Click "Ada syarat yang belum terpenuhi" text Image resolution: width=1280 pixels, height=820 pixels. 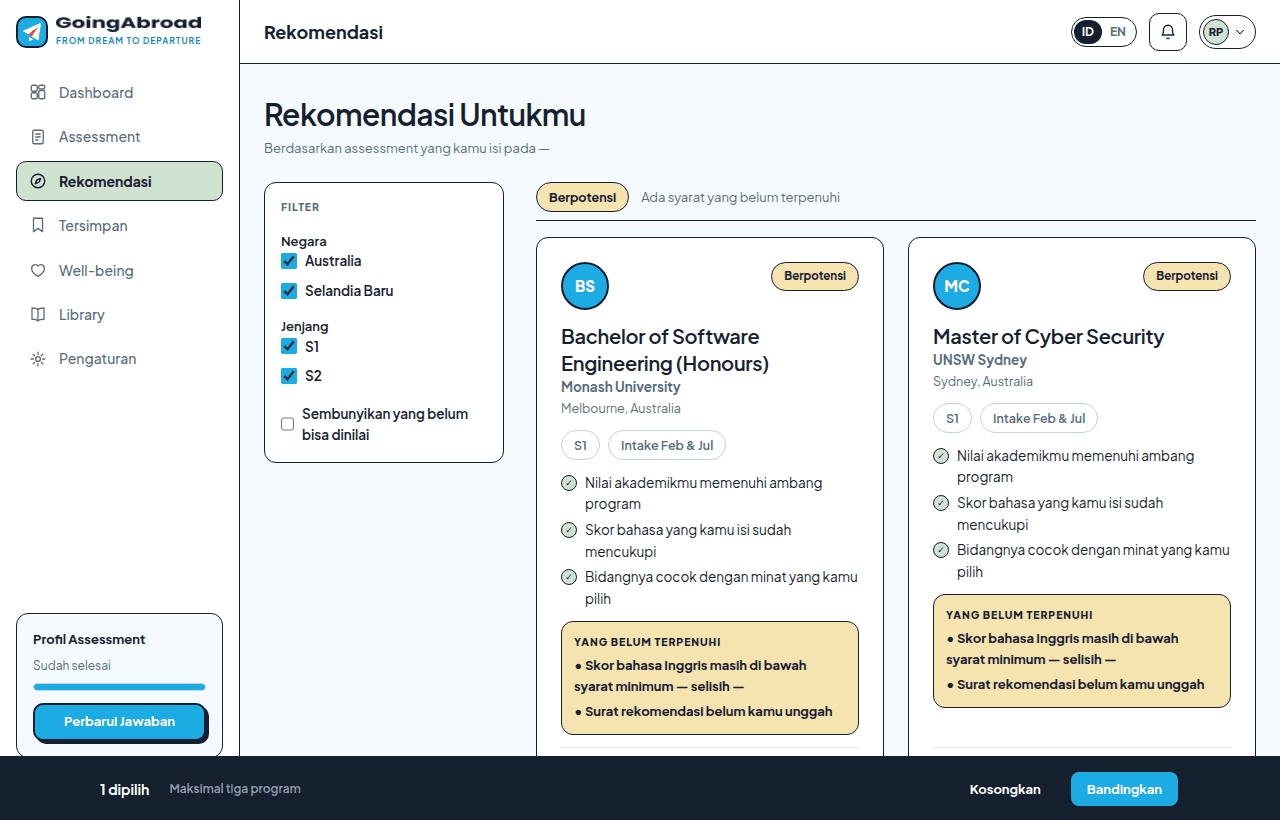tap(740, 197)
